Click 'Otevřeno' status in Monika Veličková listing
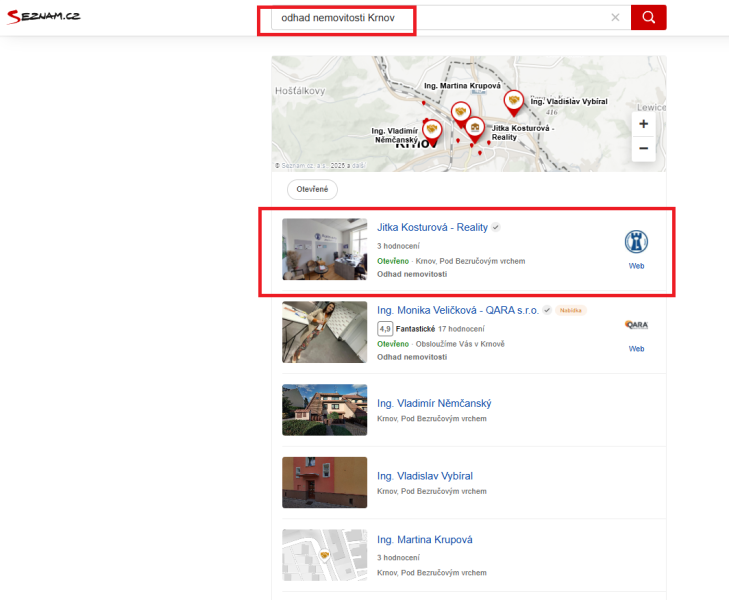The height and width of the screenshot is (600, 729). (x=393, y=344)
